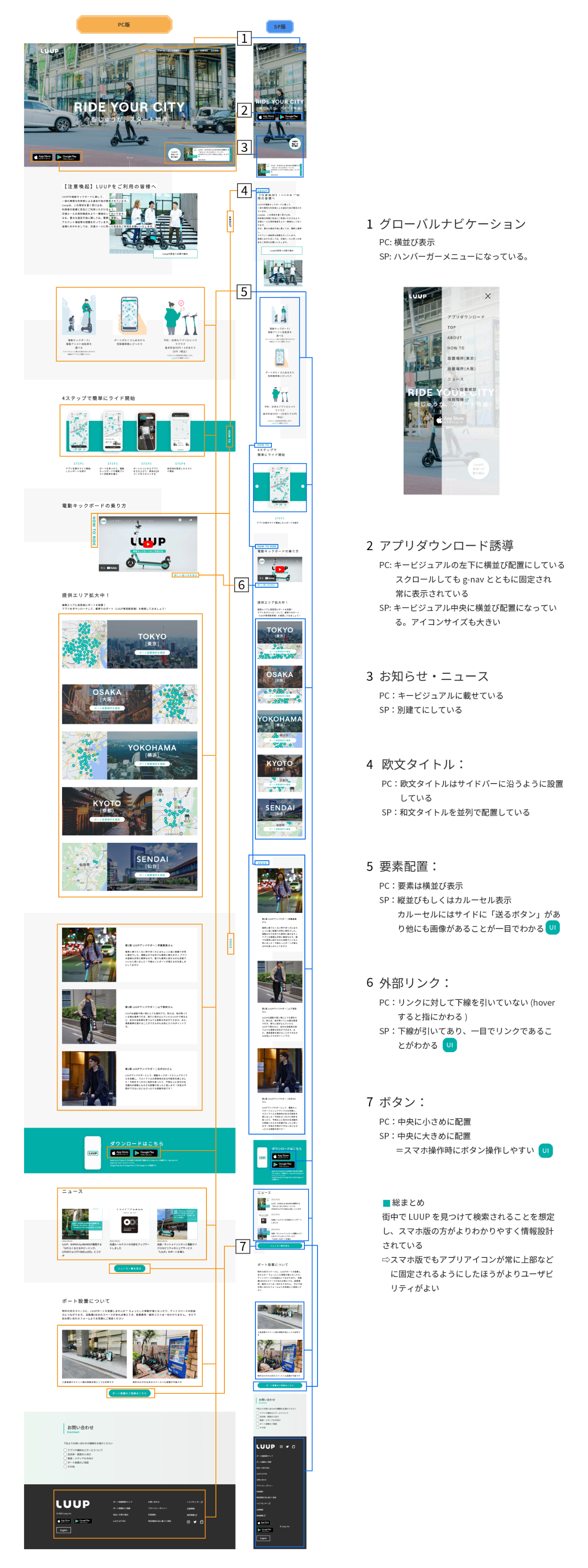This screenshot has width=588, height=1568.
Task: Click the English button in the PC footer
Action: point(64,1530)
